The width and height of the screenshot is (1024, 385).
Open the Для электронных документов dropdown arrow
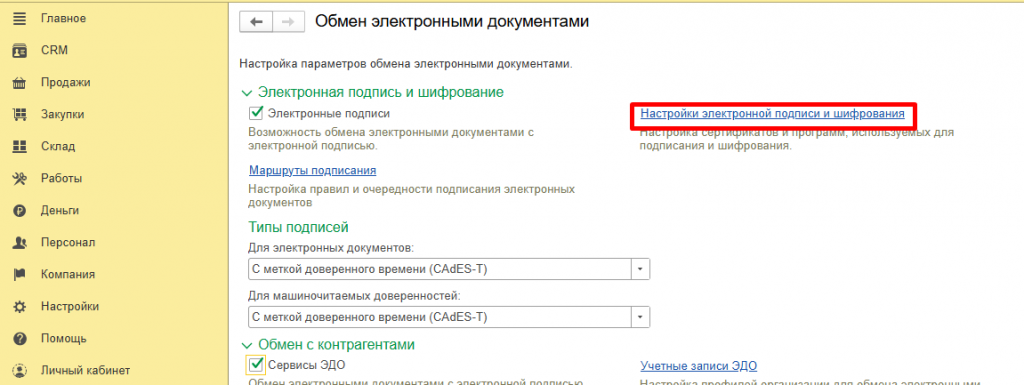pos(640,269)
